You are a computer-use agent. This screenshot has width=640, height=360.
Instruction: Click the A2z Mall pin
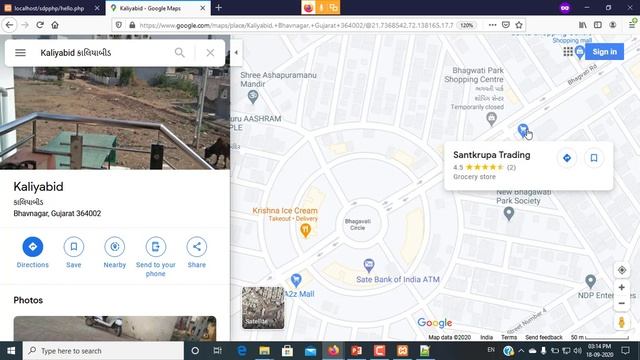(x=296, y=280)
